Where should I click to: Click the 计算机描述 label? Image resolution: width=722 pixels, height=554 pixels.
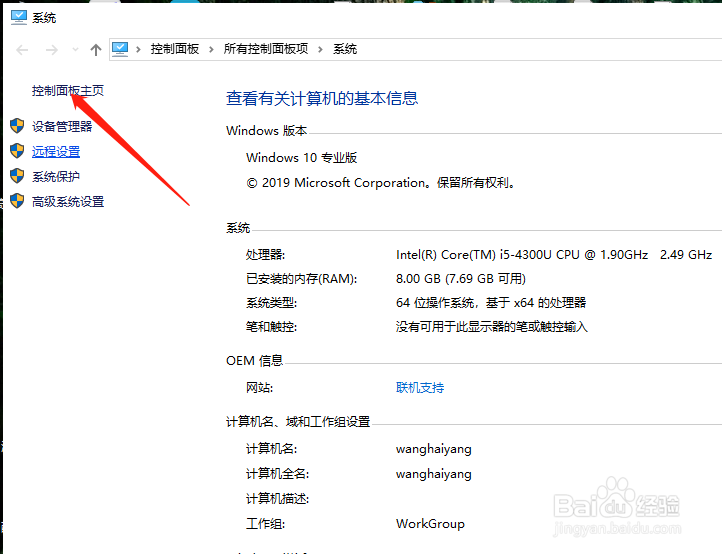point(278,499)
